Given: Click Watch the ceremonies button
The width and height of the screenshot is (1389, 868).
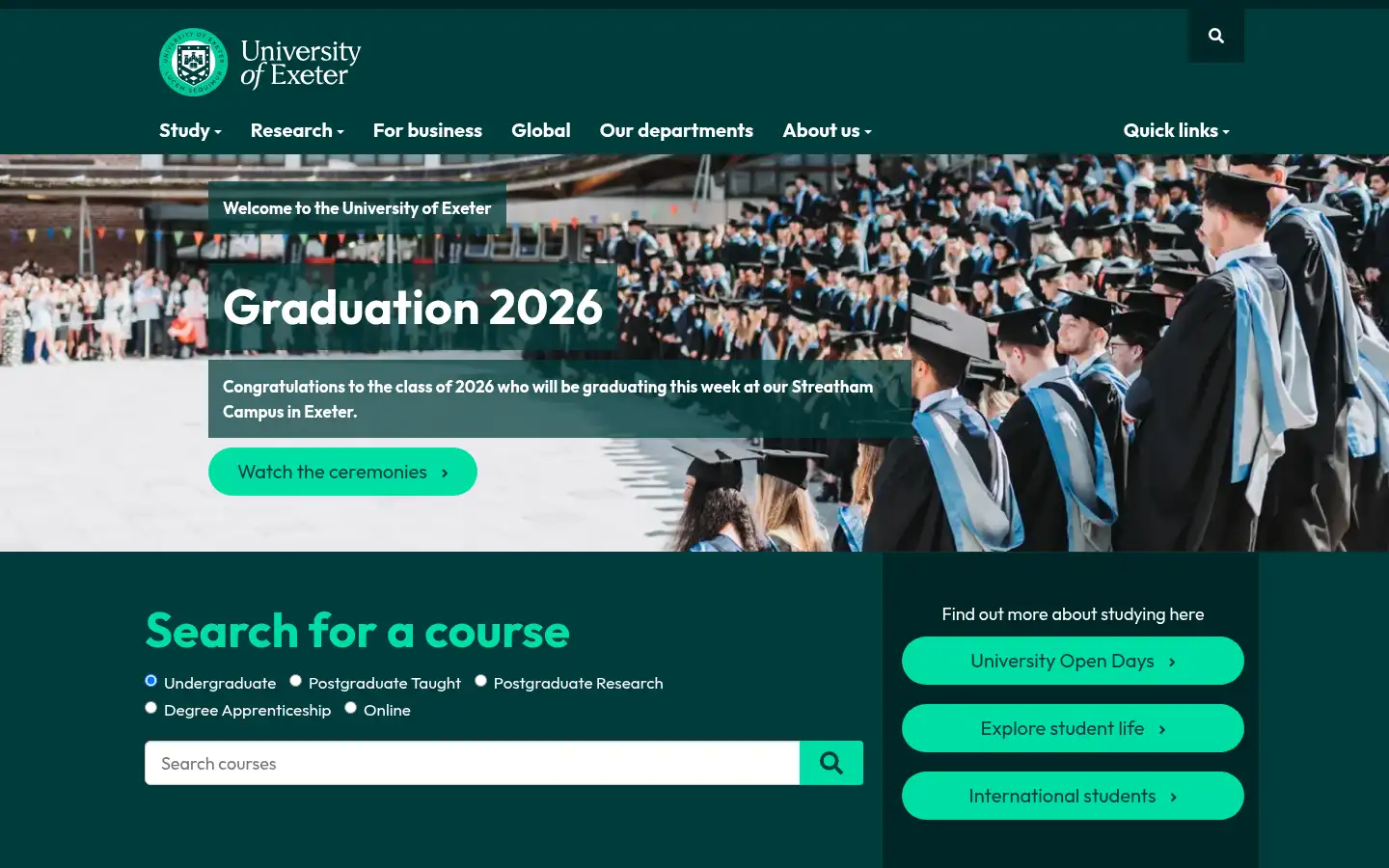Looking at the screenshot, I should click(342, 472).
